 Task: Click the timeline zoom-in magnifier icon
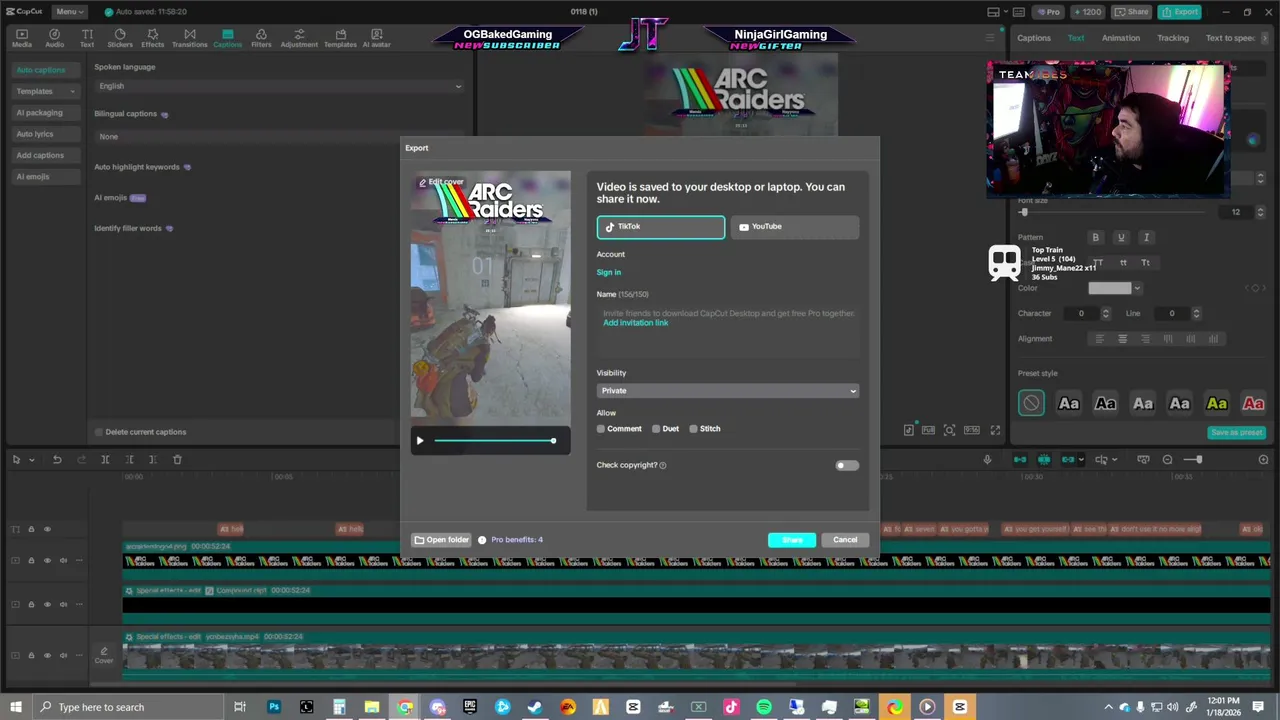(1263, 459)
